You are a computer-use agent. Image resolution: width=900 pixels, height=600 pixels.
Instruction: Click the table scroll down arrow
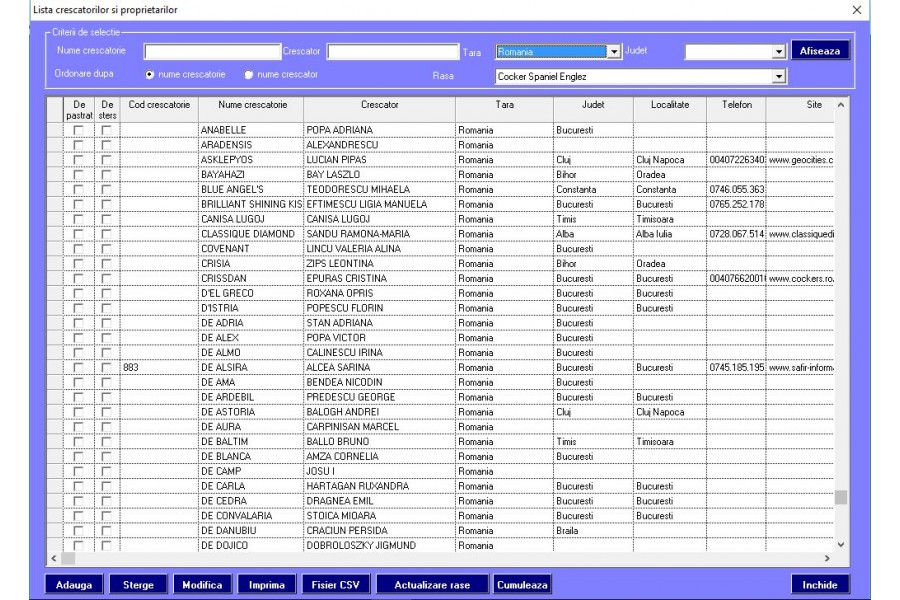[x=841, y=545]
